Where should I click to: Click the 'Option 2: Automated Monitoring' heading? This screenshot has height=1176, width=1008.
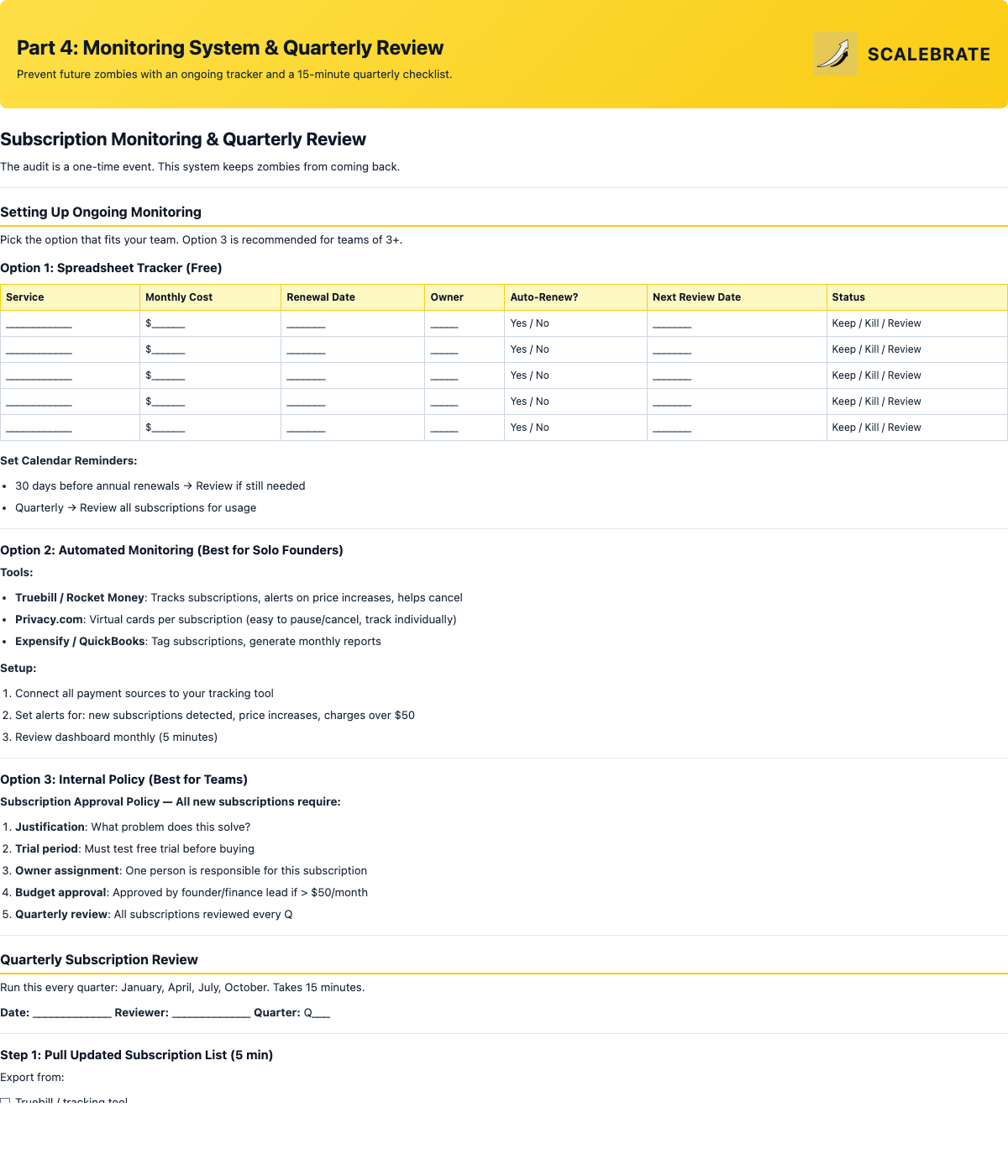tap(171, 550)
